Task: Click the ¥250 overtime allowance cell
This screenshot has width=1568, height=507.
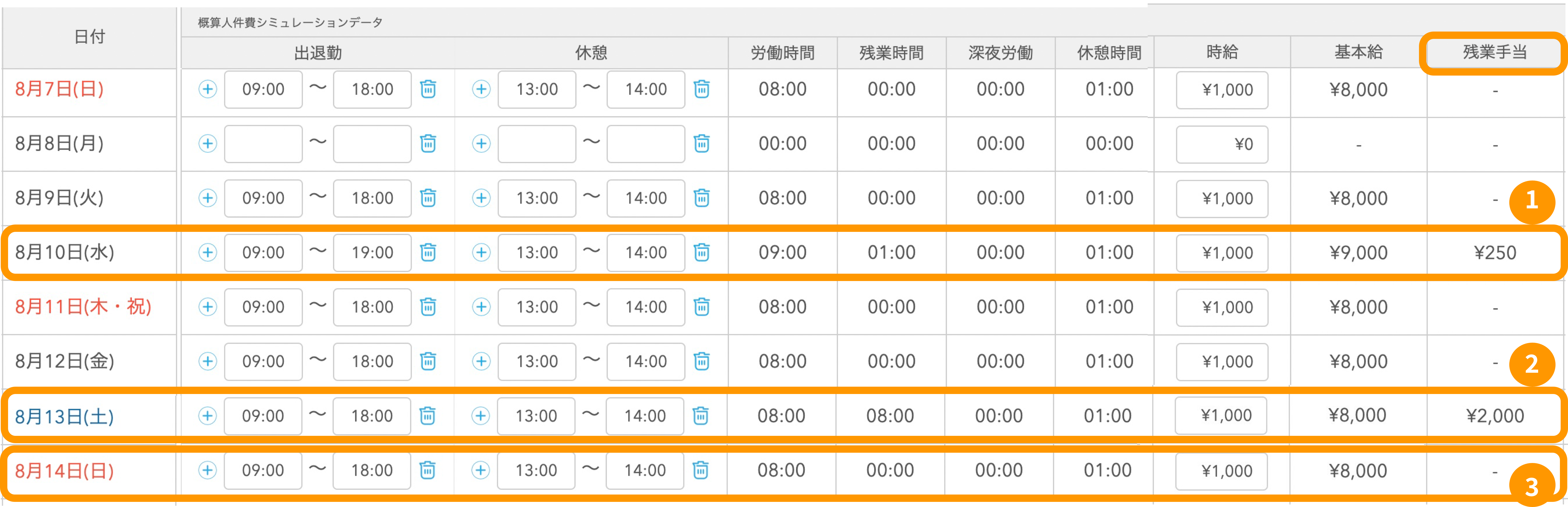Action: point(1495,253)
